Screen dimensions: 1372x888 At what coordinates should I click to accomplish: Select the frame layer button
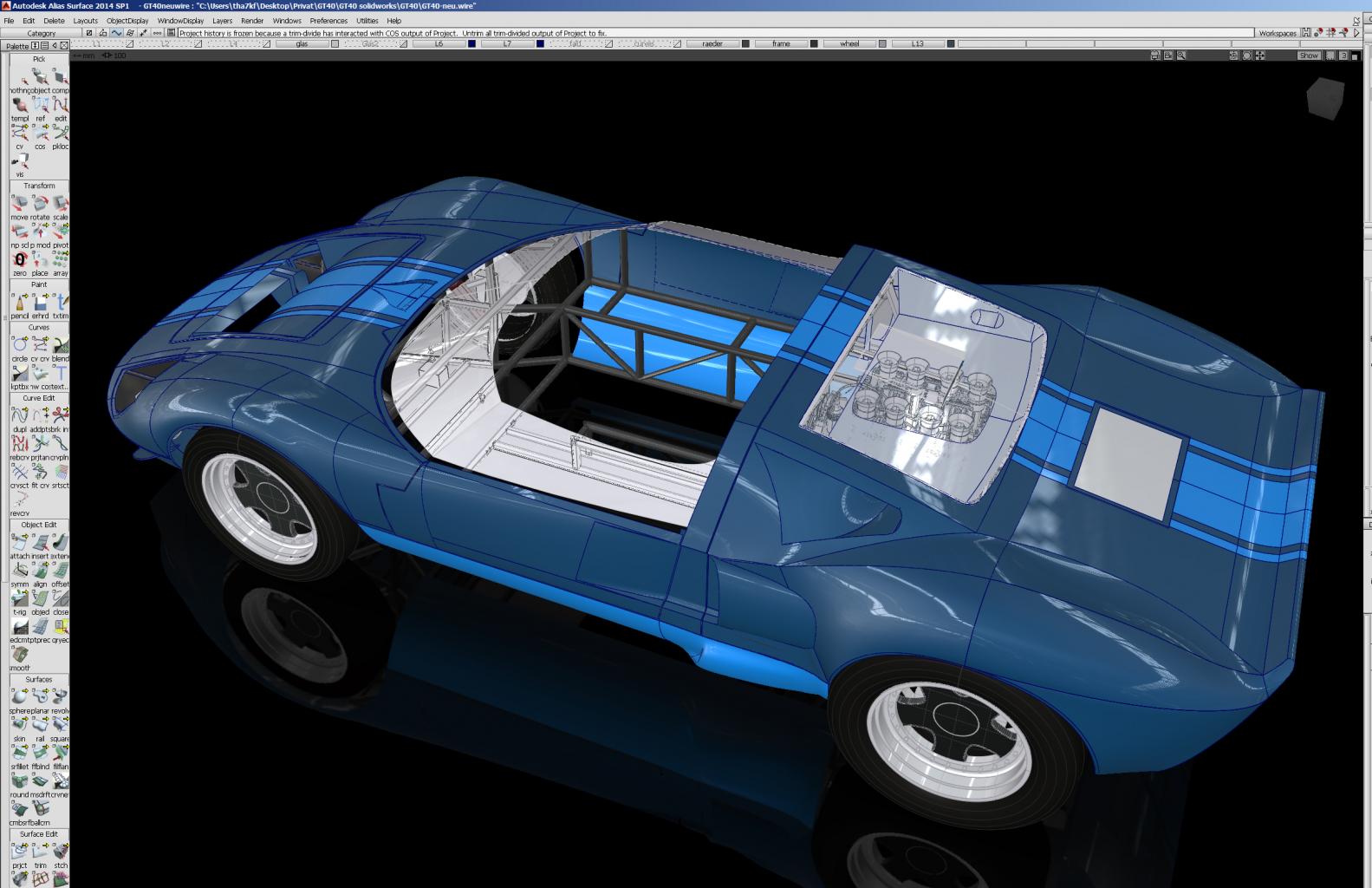(781, 43)
